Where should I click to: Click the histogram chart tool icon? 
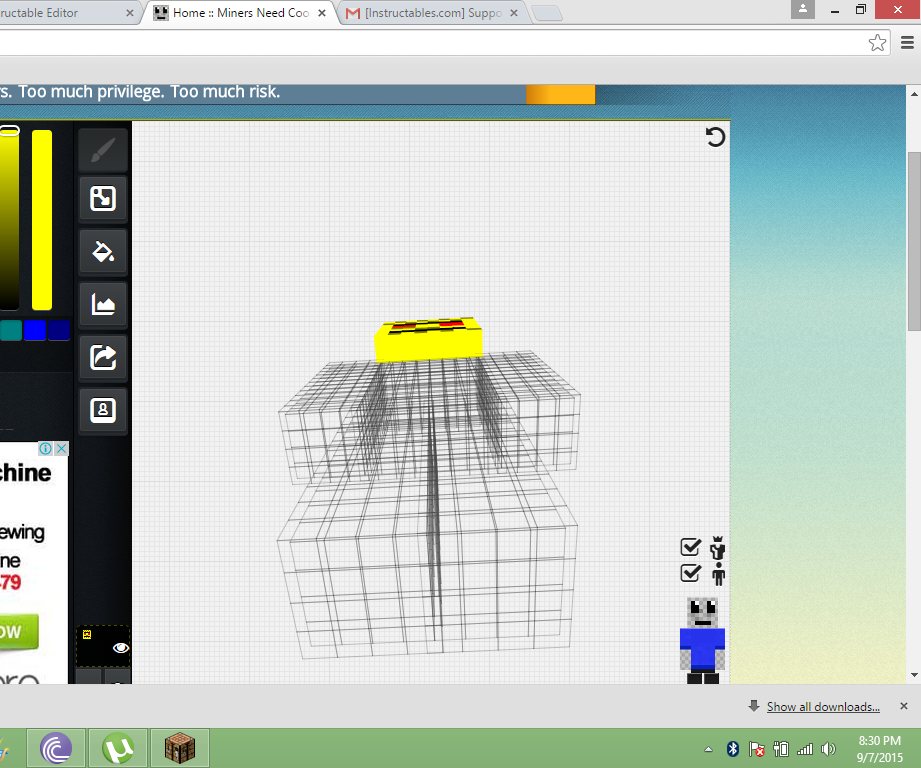click(102, 305)
